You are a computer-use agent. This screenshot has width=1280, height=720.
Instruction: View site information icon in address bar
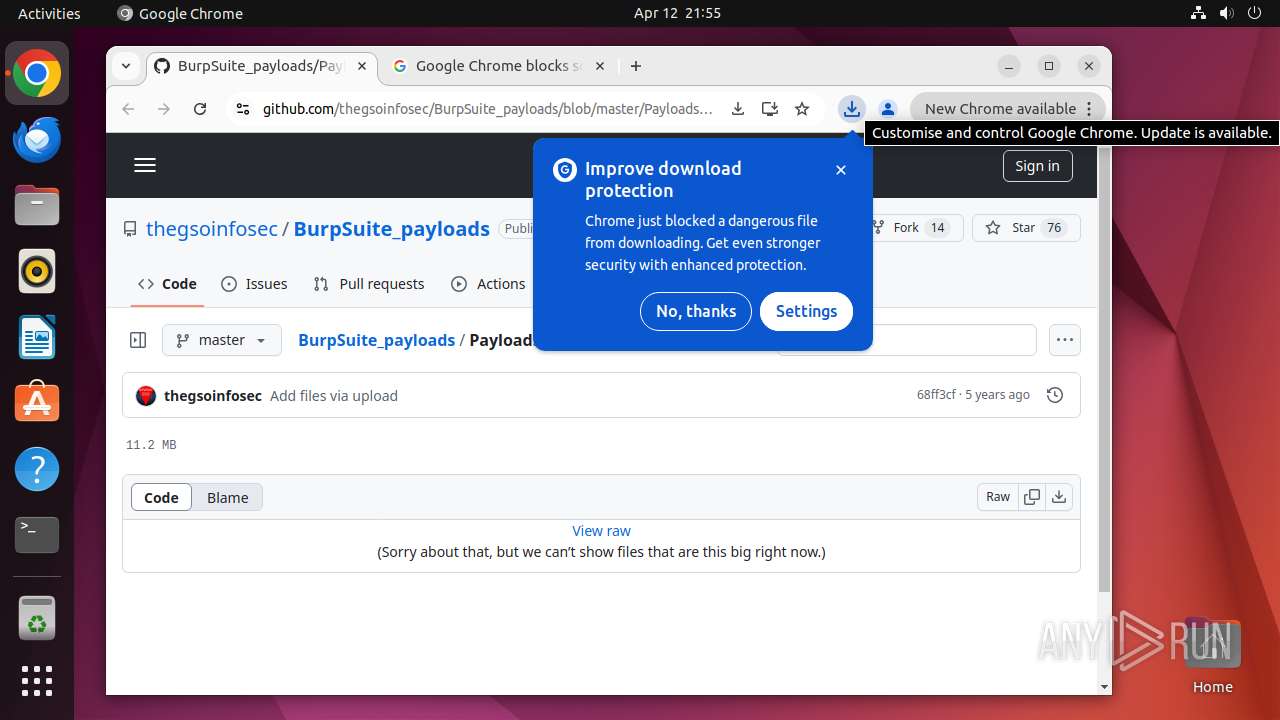point(242,109)
